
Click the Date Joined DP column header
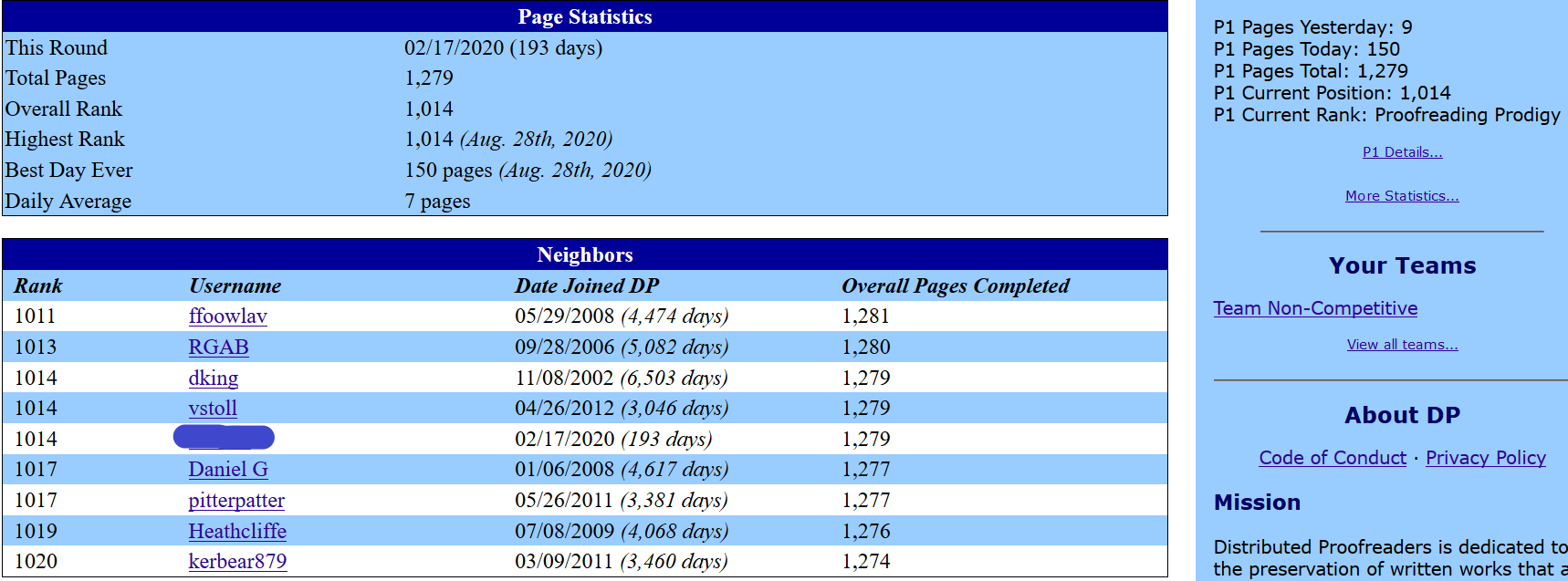[587, 286]
